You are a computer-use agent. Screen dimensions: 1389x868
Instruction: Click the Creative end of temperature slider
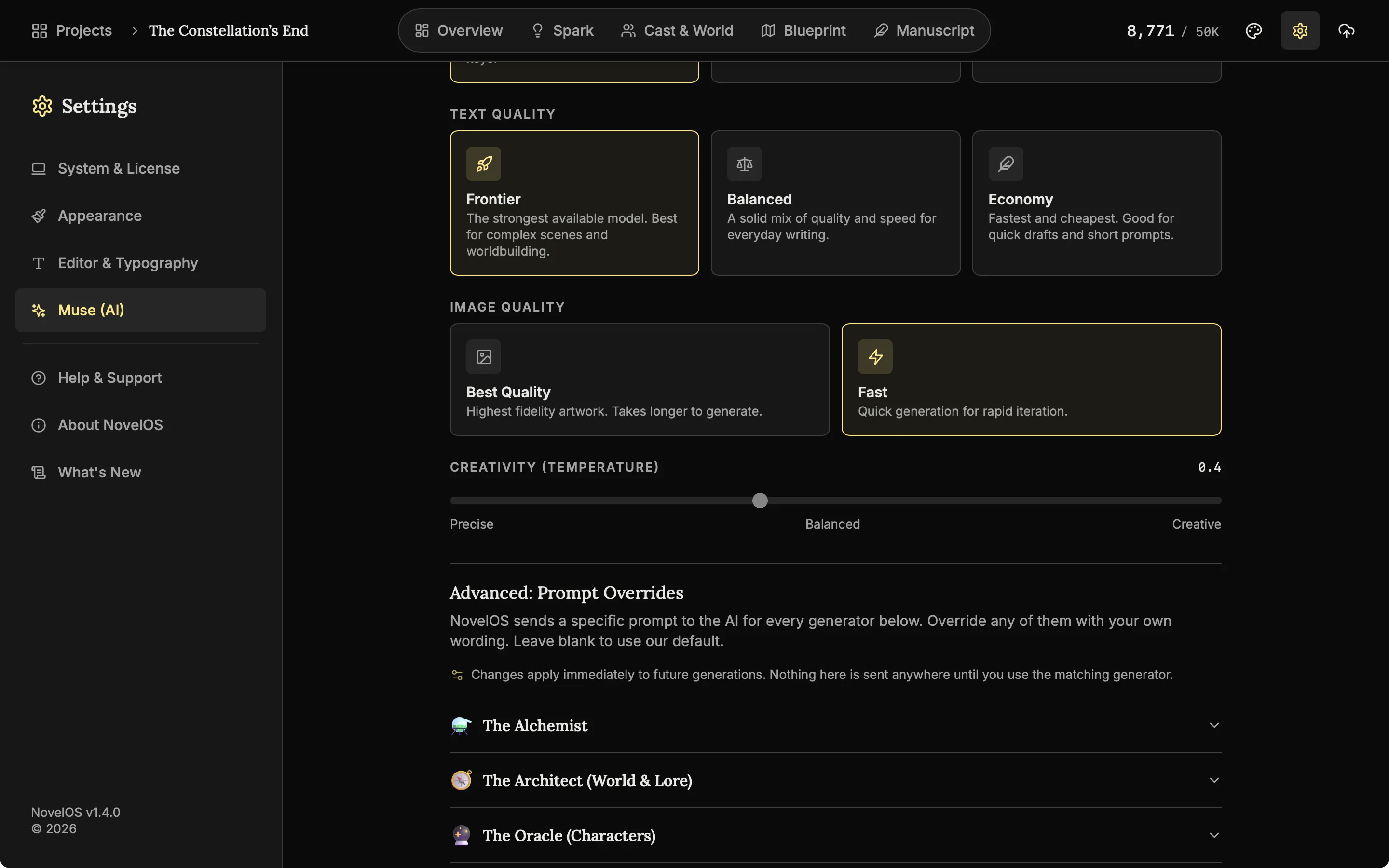click(x=1196, y=524)
